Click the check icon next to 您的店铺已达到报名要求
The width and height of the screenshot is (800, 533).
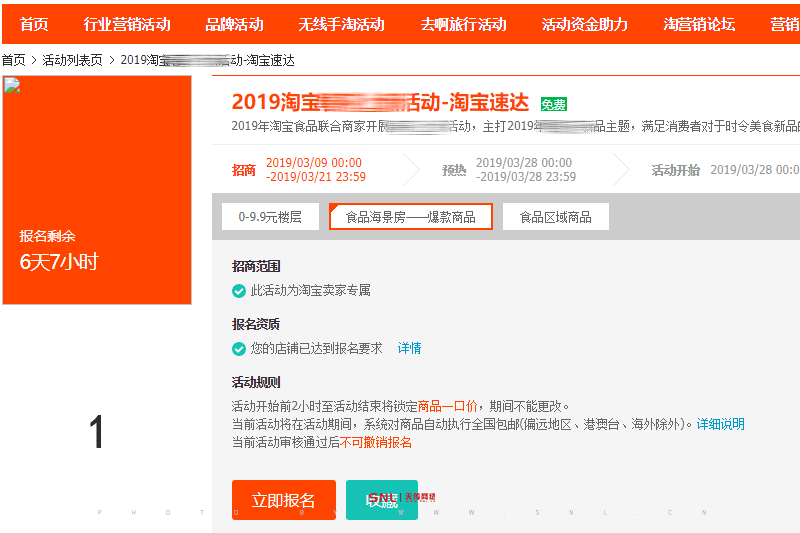(x=239, y=349)
